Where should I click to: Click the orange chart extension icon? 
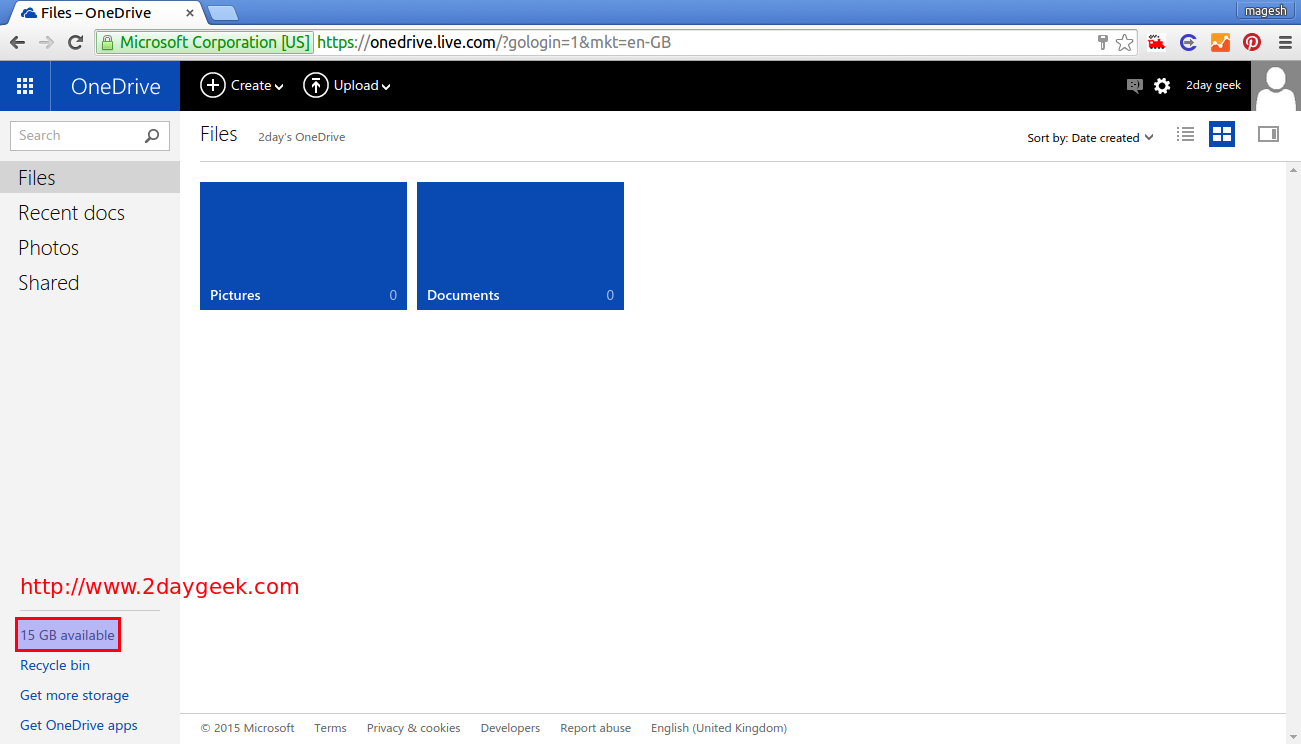(x=1220, y=42)
